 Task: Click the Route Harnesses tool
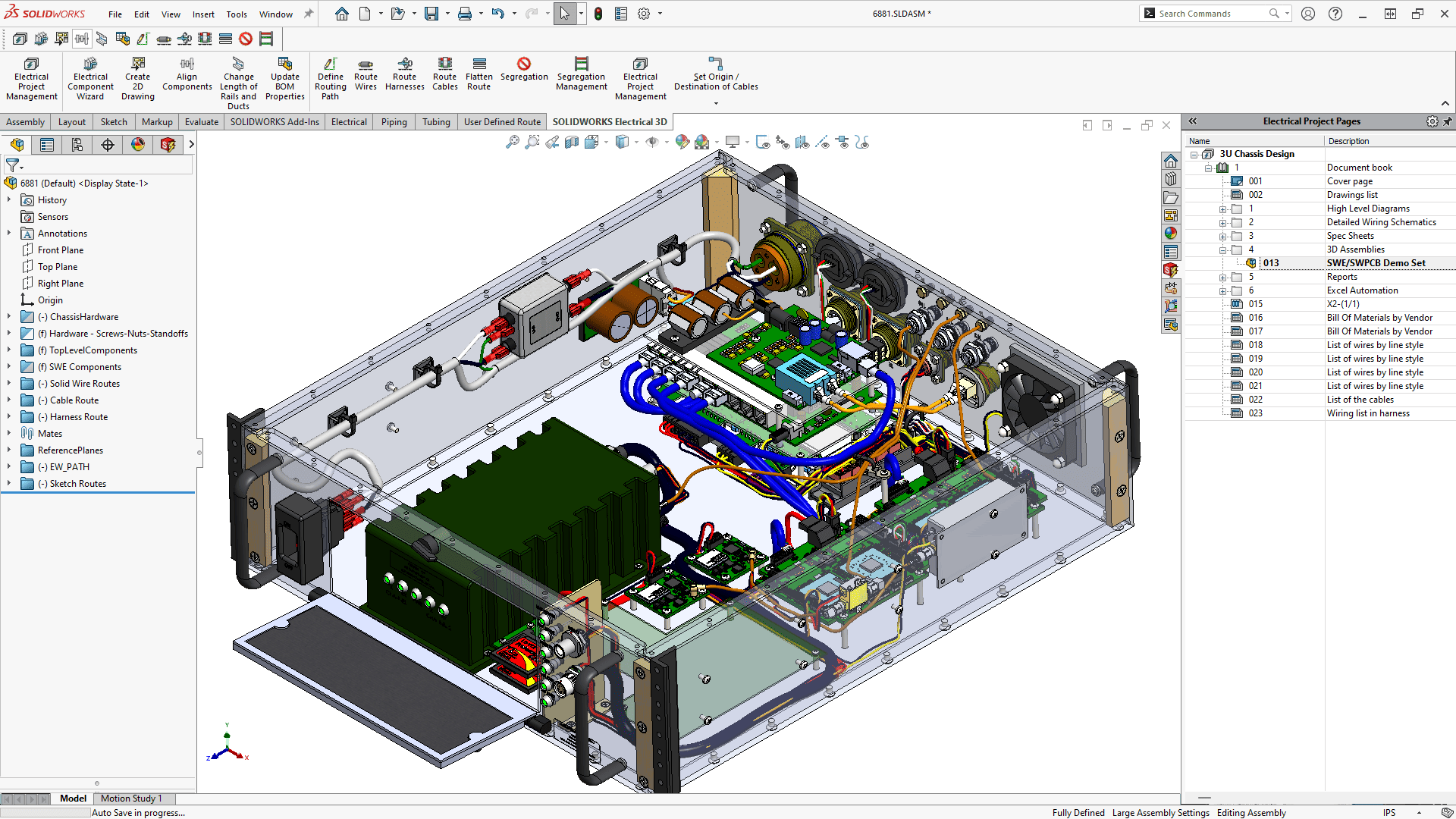click(x=404, y=74)
